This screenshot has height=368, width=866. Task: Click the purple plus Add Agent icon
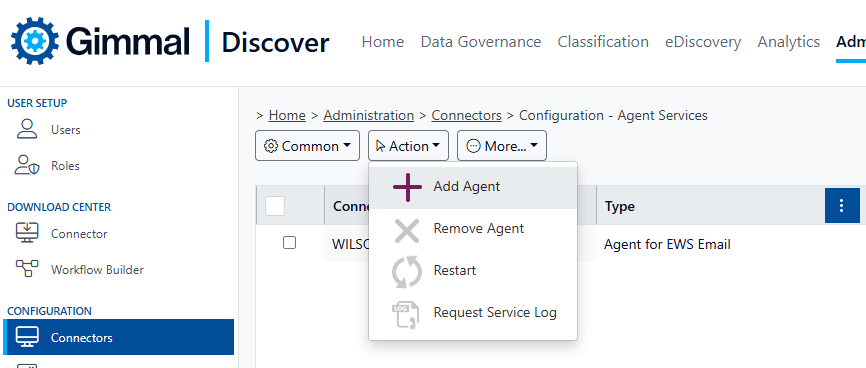(x=407, y=186)
